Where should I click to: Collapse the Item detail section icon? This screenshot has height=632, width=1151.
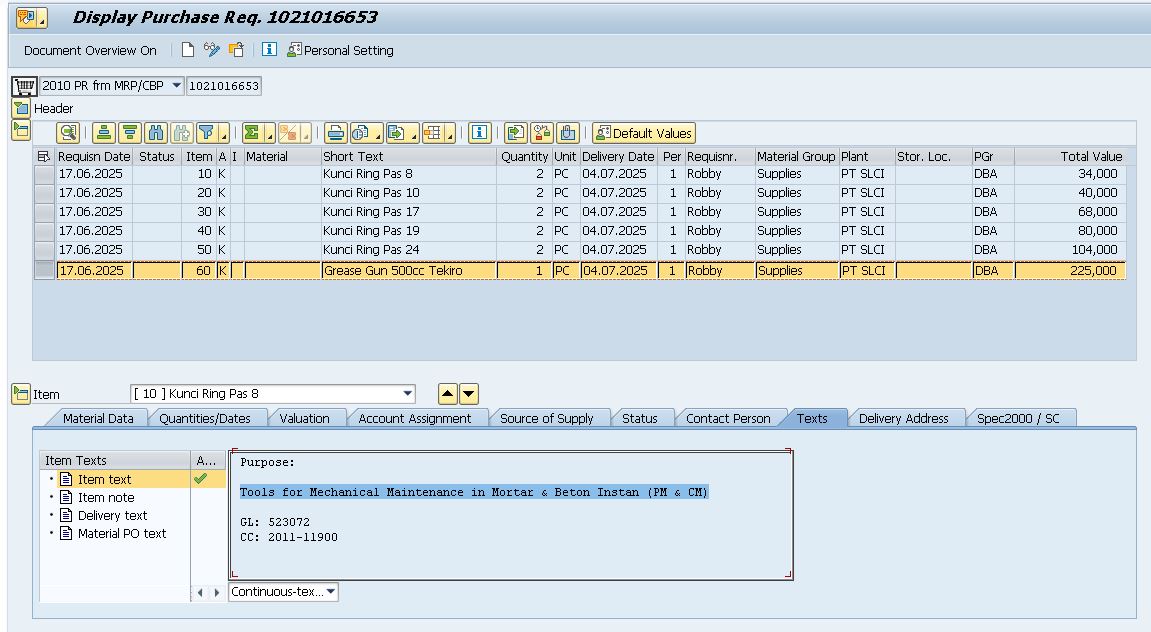(x=21, y=393)
